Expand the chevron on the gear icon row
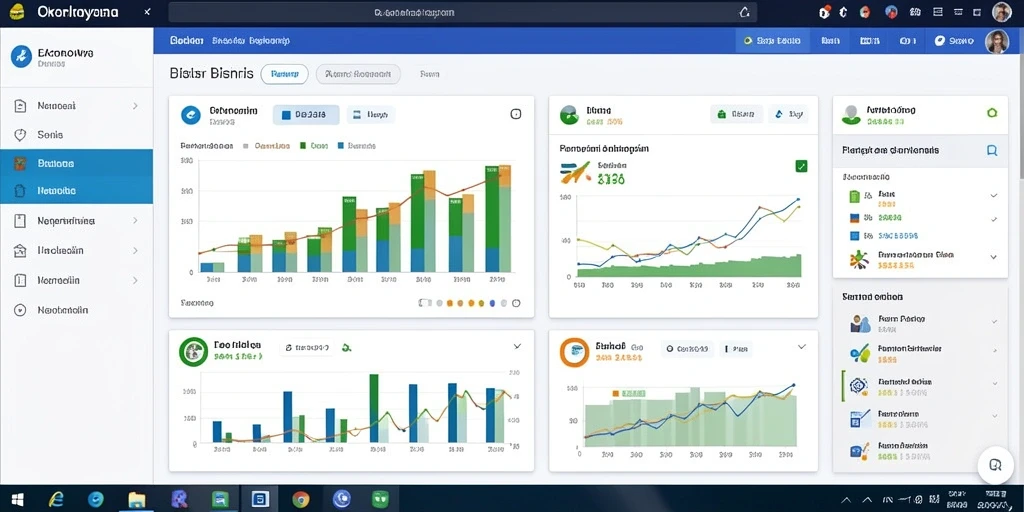1024x512 pixels. [994, 384]
